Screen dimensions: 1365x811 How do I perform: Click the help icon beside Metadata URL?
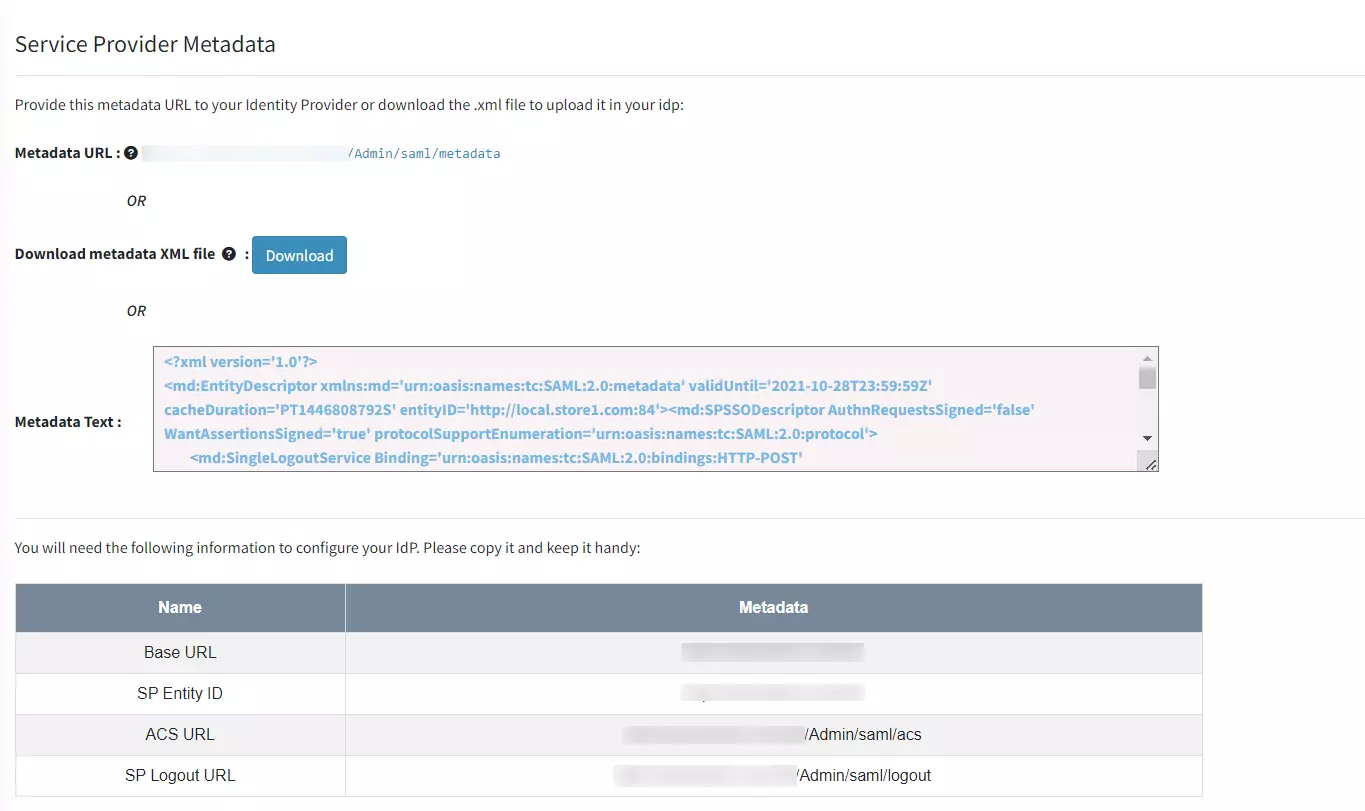(131, 154)
